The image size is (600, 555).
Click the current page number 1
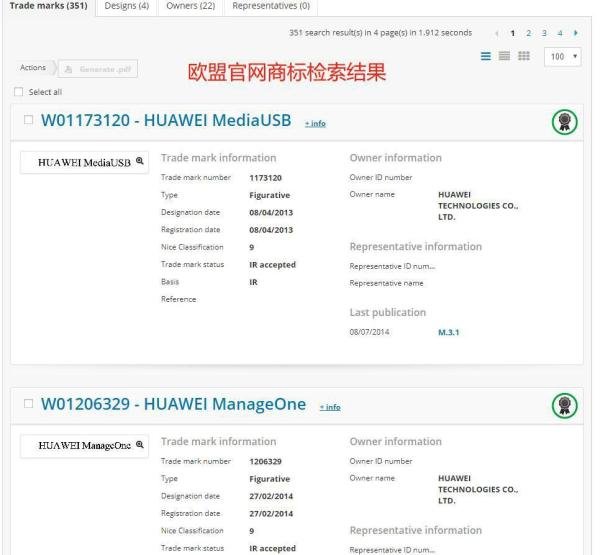513,33
